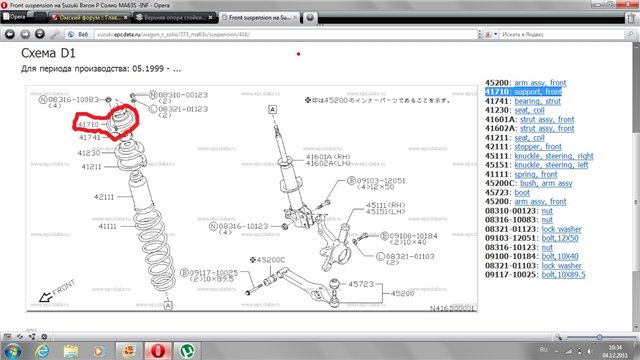Image resolution: width=640 pixels, height=360 pixels.
Task: Reload the page using the reload button
Action: [40, 34]
